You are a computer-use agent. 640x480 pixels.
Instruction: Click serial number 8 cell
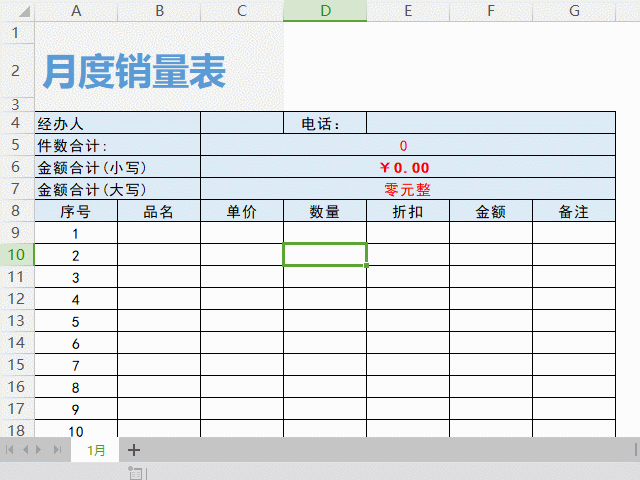tap(76, 387)
